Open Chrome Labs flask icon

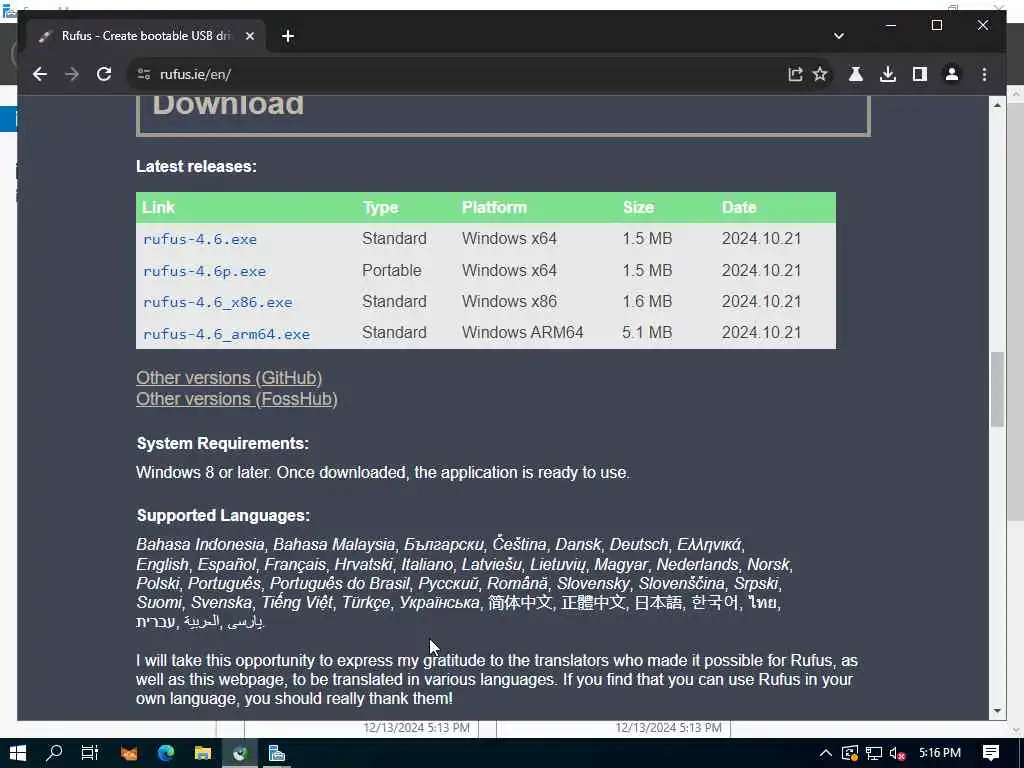(856, 74)
